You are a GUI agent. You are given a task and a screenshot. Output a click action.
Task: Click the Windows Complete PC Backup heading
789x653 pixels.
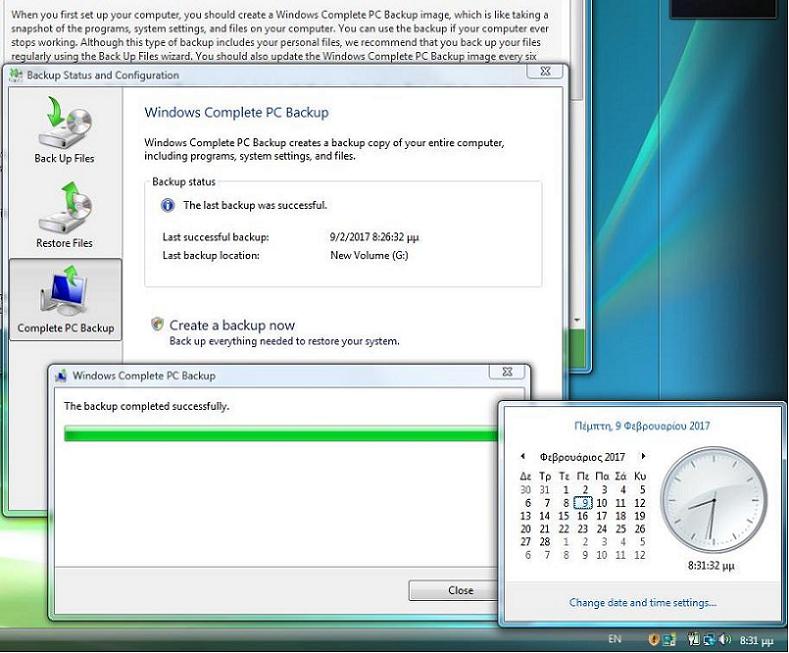coord(236,112)
